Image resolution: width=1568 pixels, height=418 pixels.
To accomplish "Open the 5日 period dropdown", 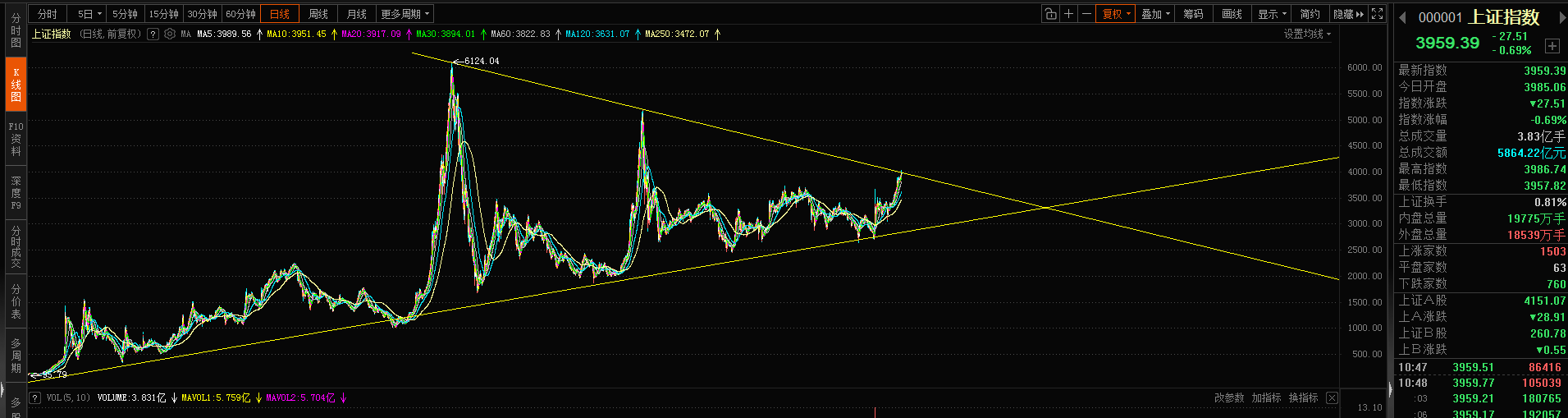I will [x=89, y=14].
